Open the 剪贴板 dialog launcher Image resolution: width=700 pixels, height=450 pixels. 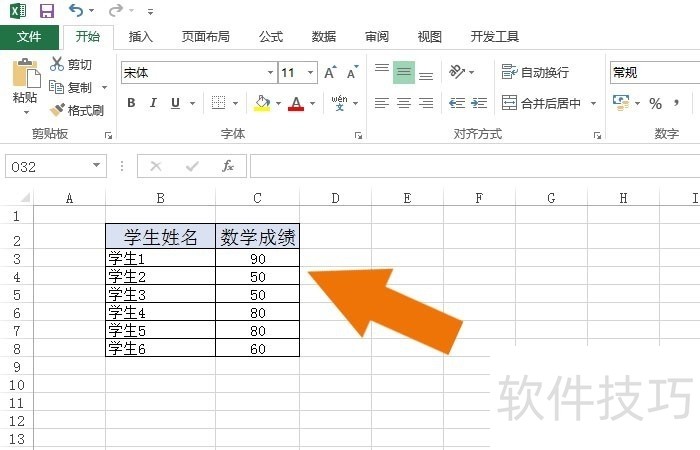pos(108,135)
